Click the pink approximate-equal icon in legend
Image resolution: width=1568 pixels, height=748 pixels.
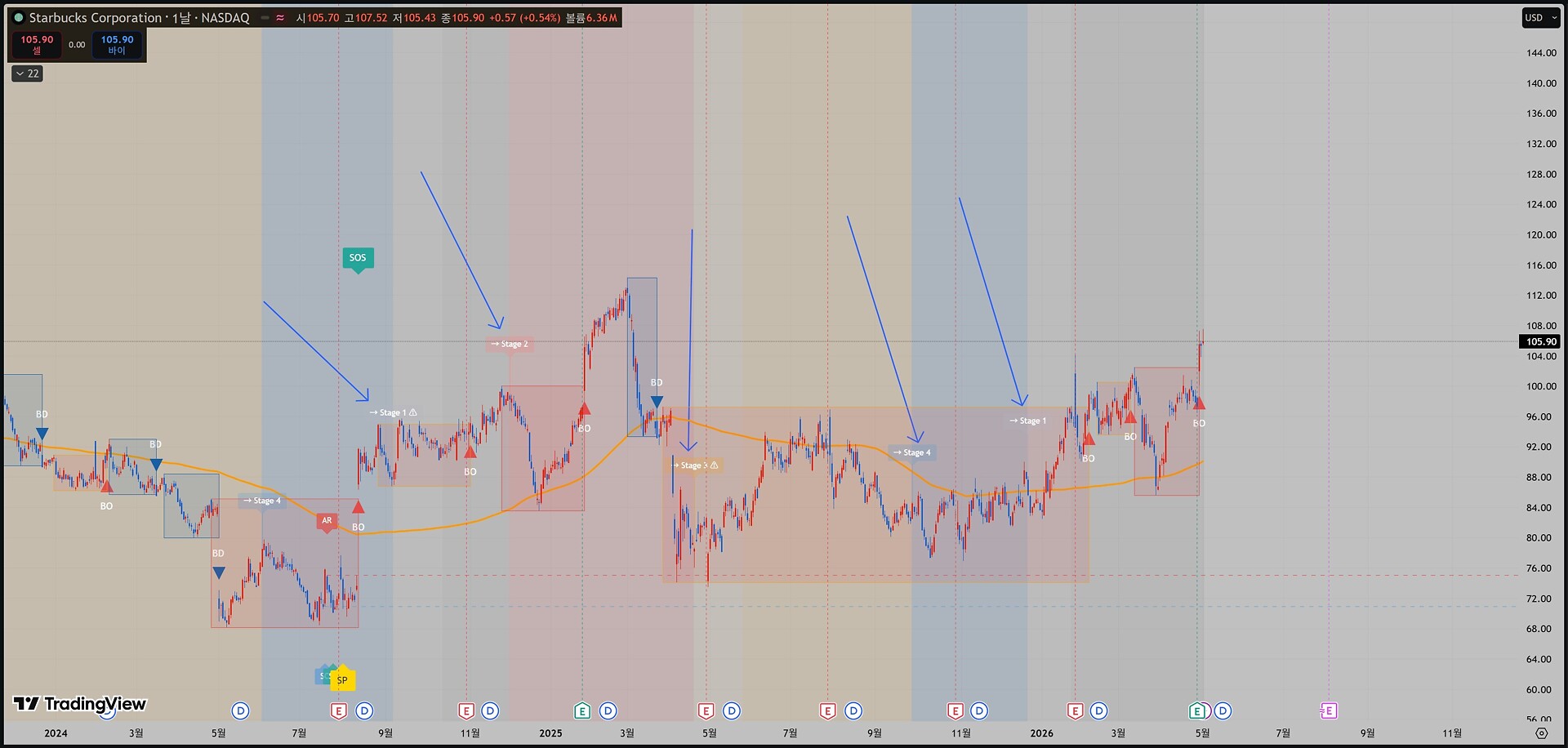(280, 17)
